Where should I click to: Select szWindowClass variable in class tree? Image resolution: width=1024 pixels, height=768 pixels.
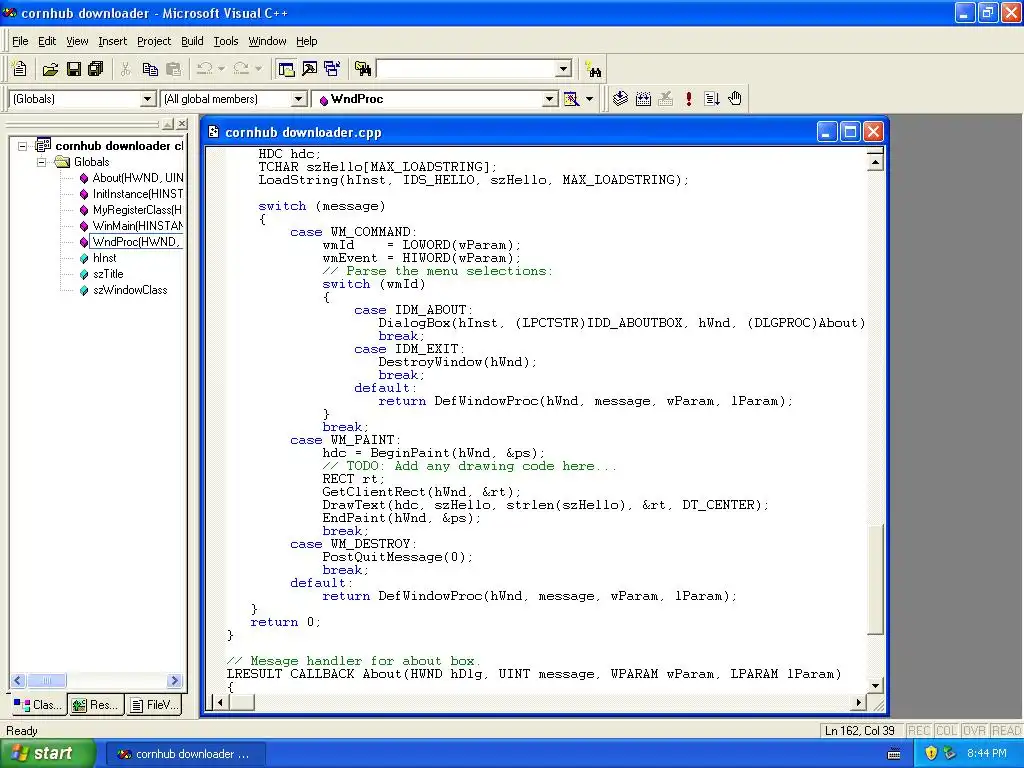click(x=130, y=290)
